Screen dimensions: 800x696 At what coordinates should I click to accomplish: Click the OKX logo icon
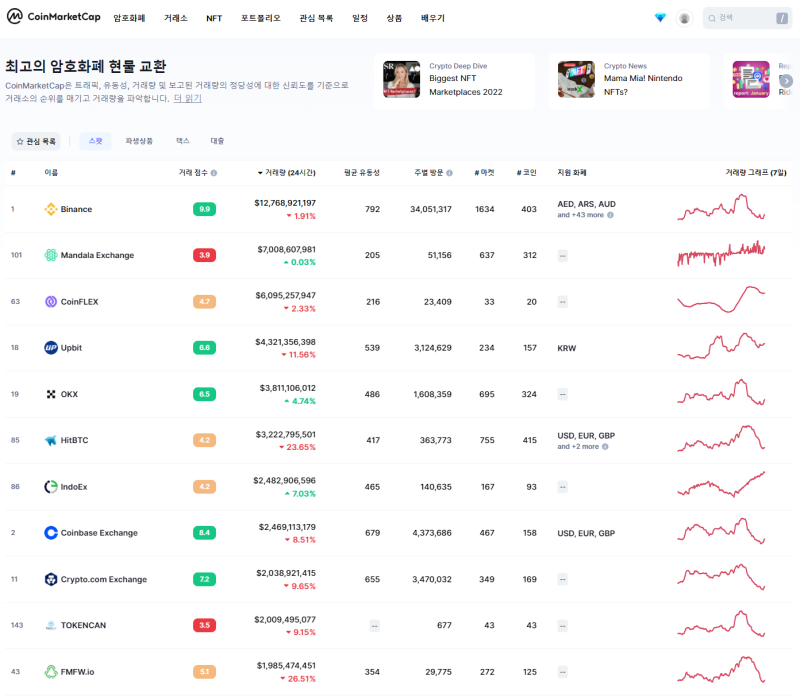coord(51,394)
